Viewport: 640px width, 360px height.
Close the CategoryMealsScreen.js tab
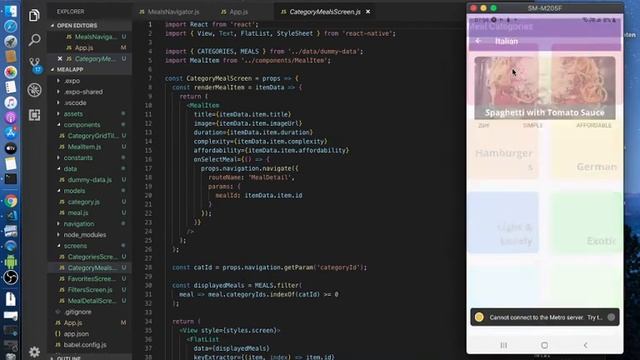click(x=368, y=12)
